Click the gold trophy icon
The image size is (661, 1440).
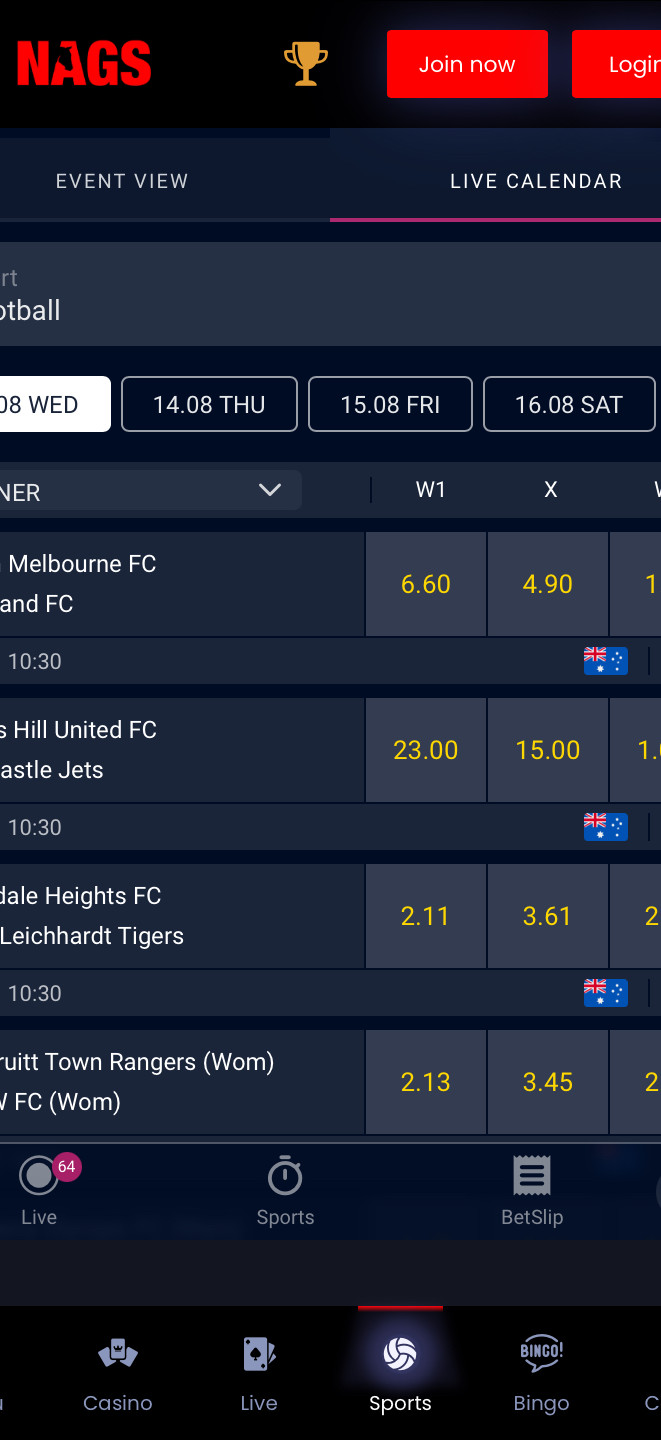click(306, 64)
